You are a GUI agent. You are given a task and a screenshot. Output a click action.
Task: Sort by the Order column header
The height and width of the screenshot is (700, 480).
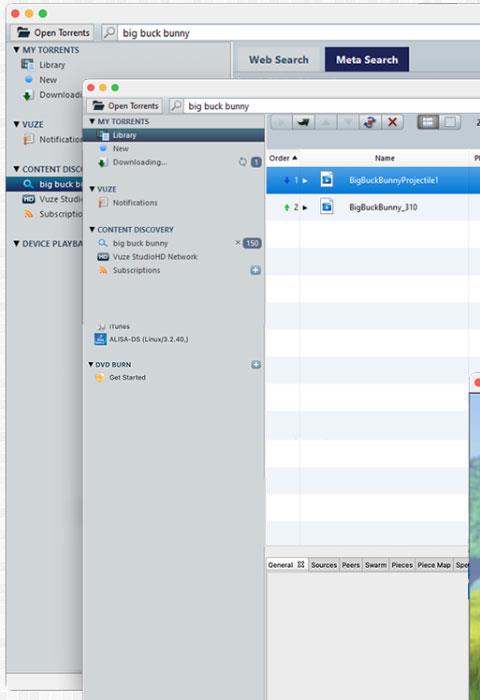pos(283,158)
